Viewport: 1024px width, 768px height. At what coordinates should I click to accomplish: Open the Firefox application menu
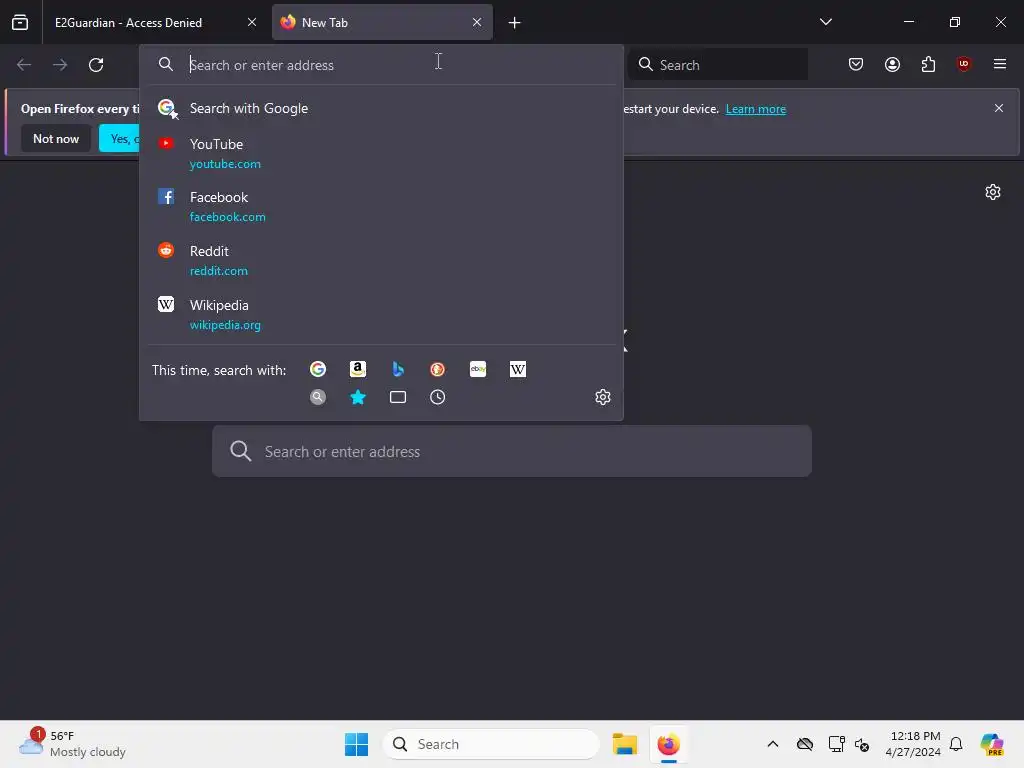[x=999, y=64]
